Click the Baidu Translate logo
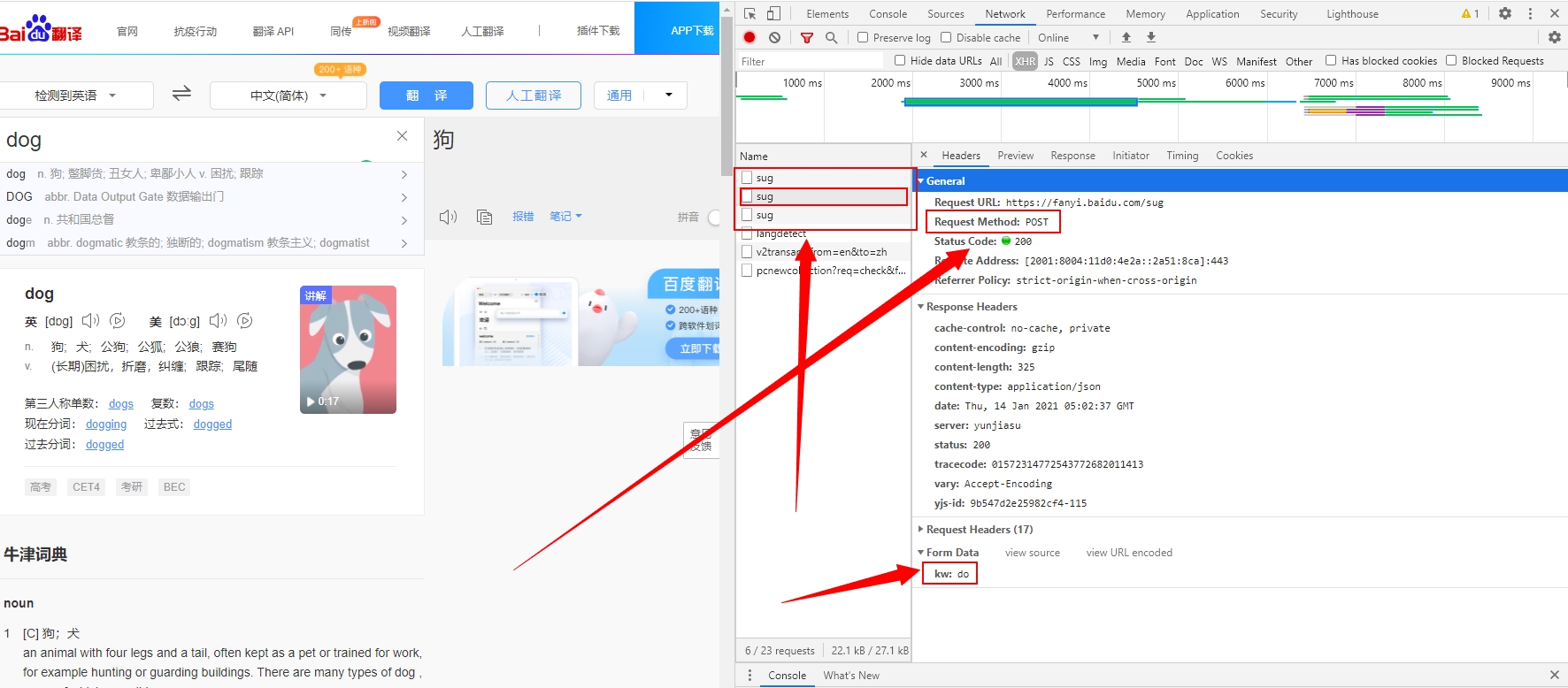 (41, 29)
